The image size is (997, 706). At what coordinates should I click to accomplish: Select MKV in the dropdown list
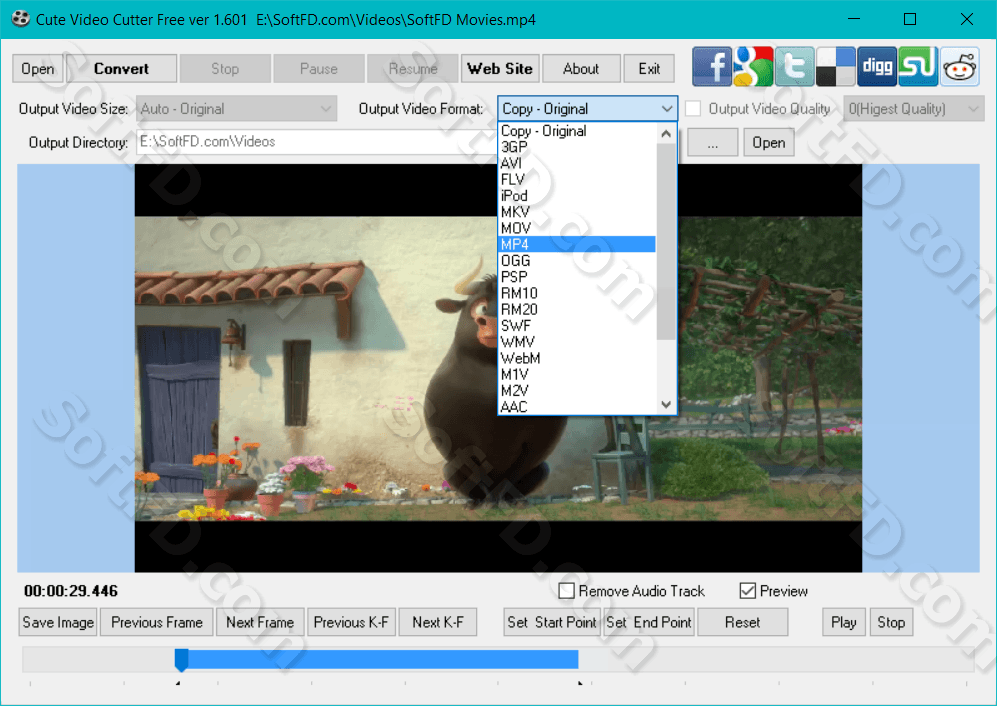[x=577, y=212]
